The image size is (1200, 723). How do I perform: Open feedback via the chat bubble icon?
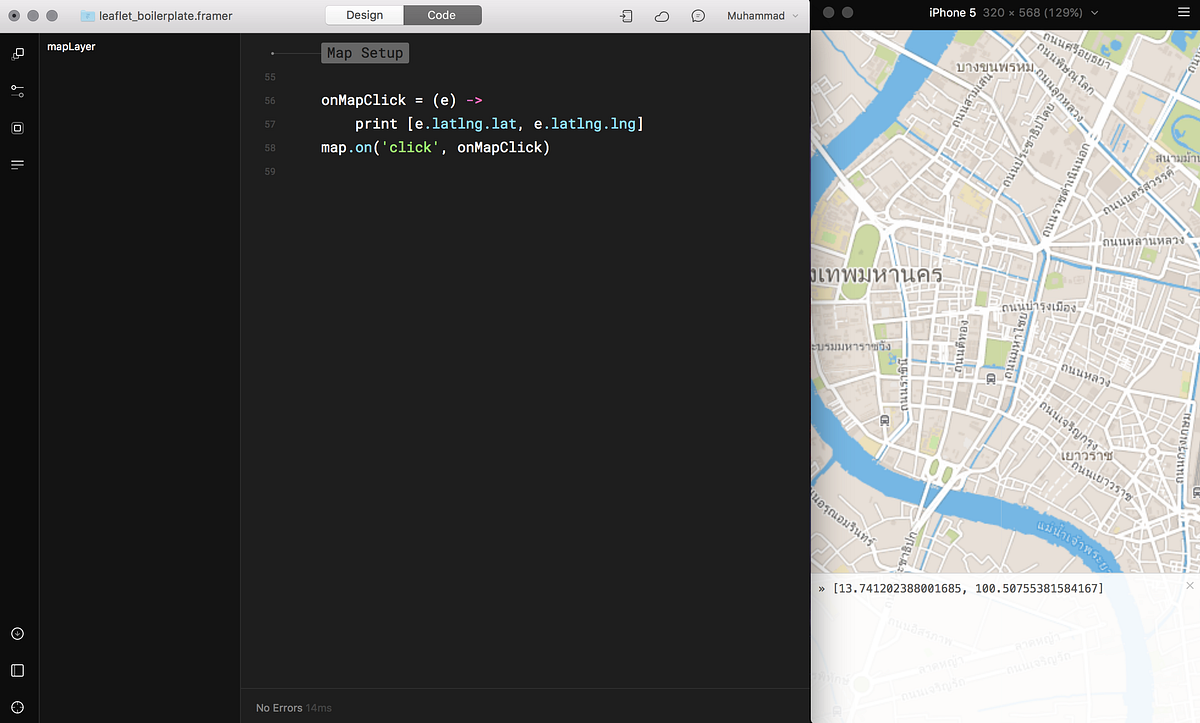tap(698, 15)
